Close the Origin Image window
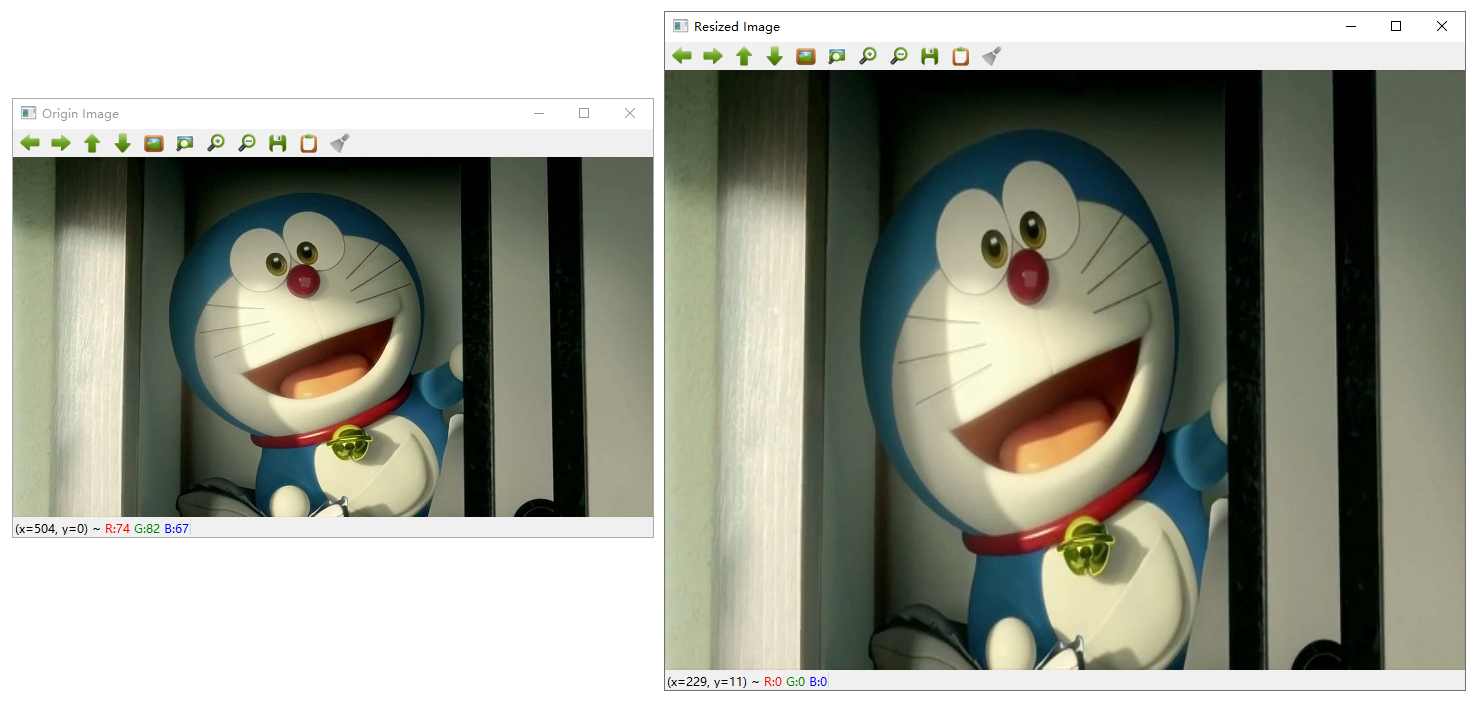 click(x=630, y=113)
